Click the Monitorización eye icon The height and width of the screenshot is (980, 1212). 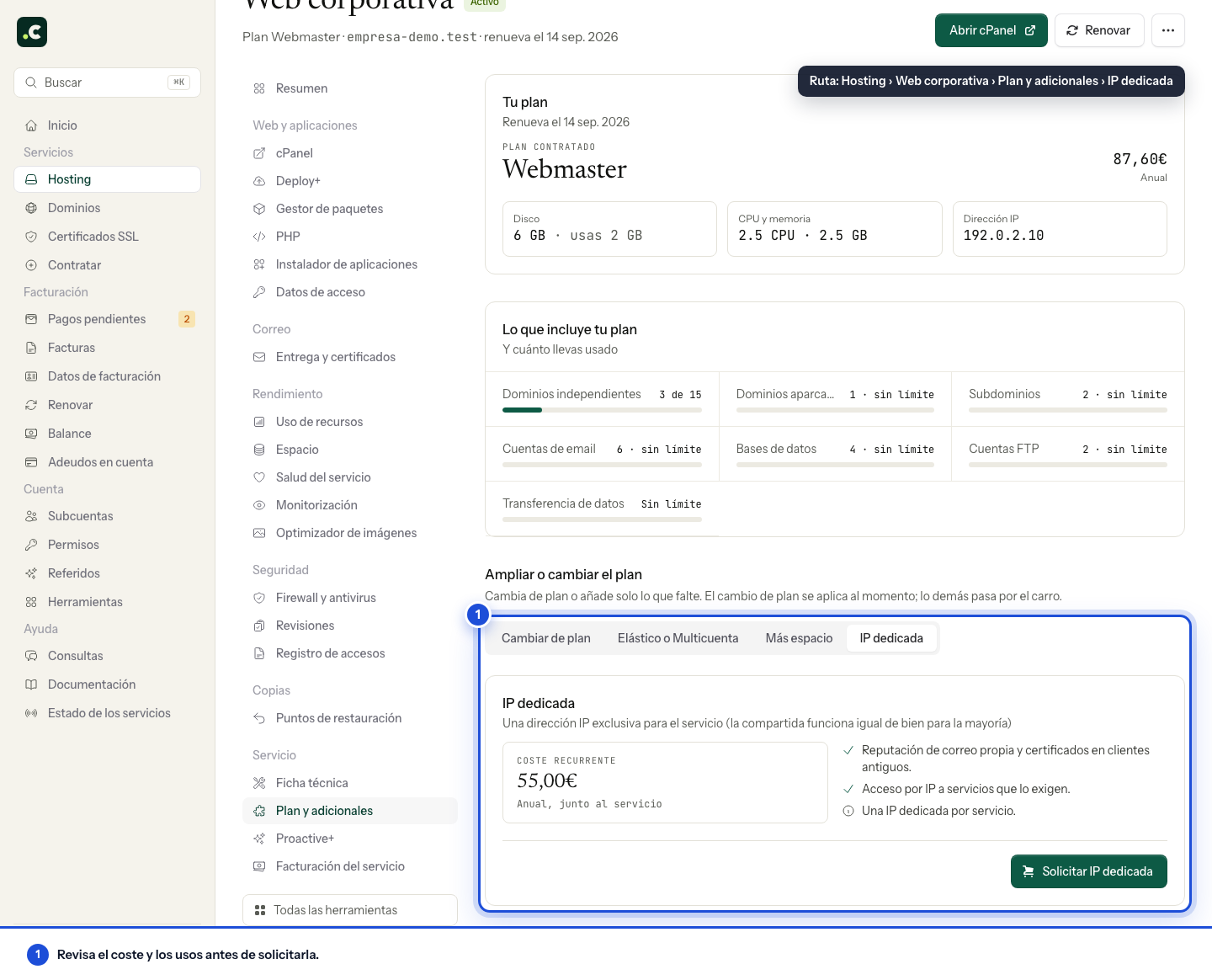[x=259, y=505]
